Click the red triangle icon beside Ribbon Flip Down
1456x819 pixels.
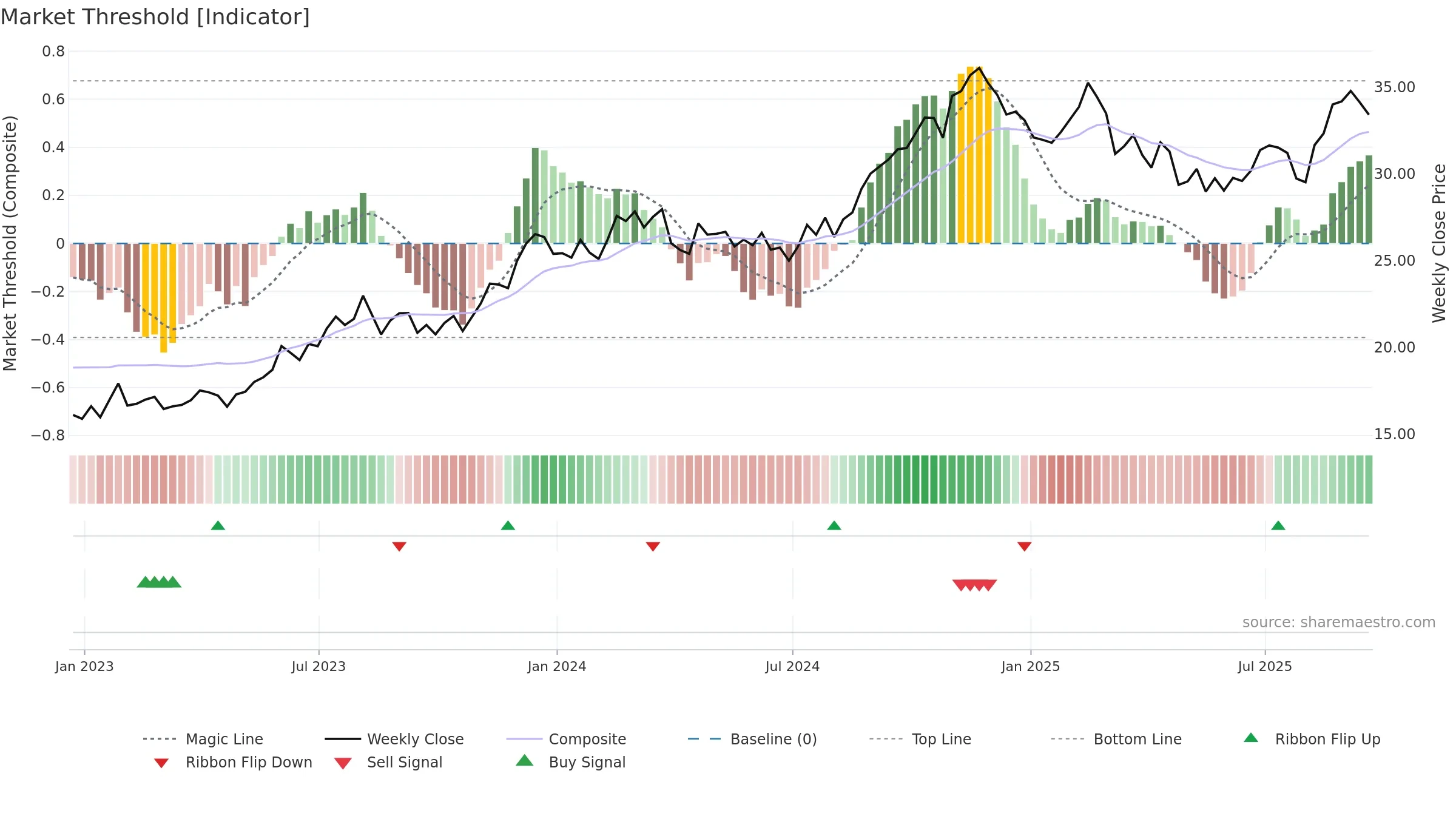(x=161, y=763)
